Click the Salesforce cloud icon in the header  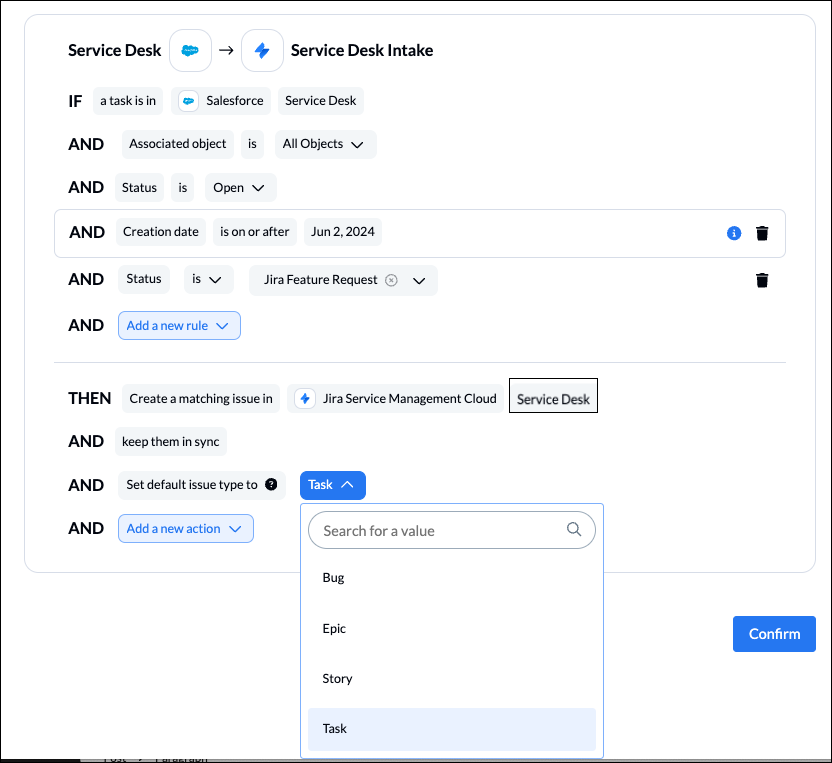tap(190, 50)
